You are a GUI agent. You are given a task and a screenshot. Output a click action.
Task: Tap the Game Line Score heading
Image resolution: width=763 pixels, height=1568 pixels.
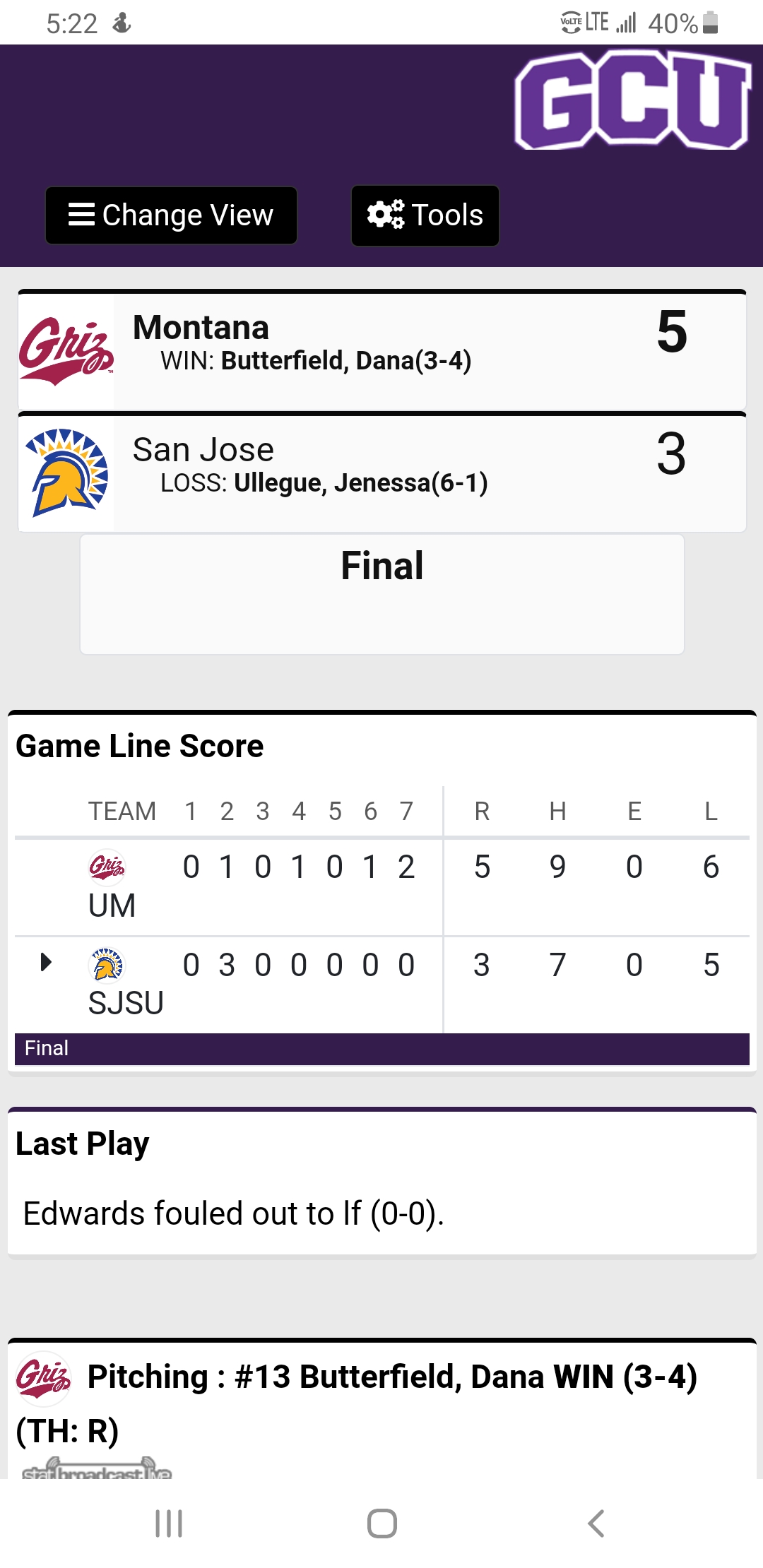[x=140, y=746]
